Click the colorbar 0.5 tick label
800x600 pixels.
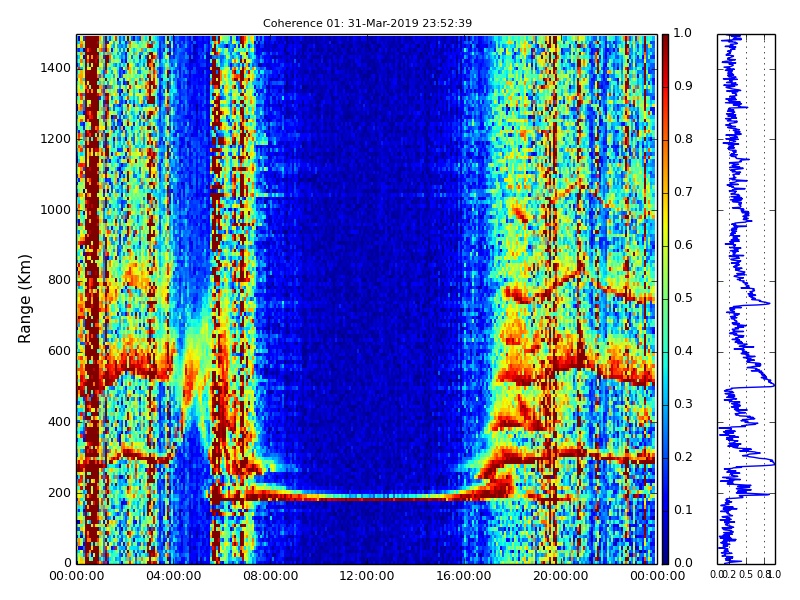(x=683, y=298)
